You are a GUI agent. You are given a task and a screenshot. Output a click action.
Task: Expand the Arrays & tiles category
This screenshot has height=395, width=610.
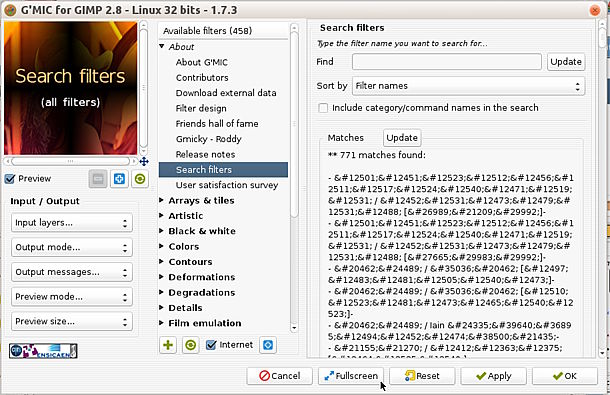click(x=161, y=200)
